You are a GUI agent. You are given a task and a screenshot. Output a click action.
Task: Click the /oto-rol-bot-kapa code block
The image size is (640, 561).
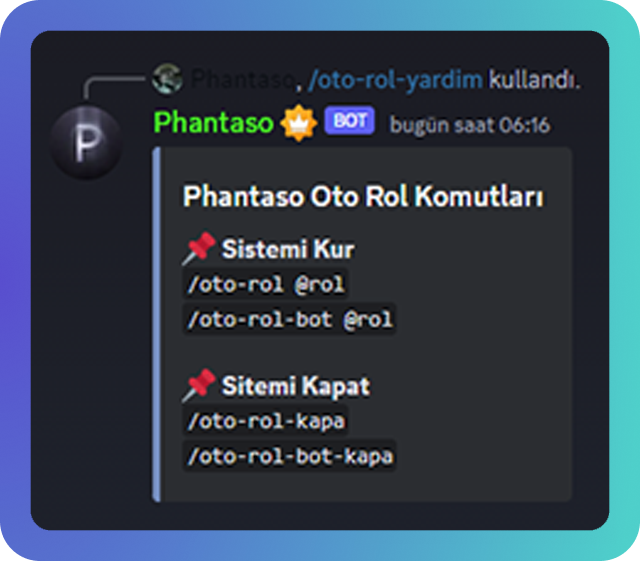290,456
